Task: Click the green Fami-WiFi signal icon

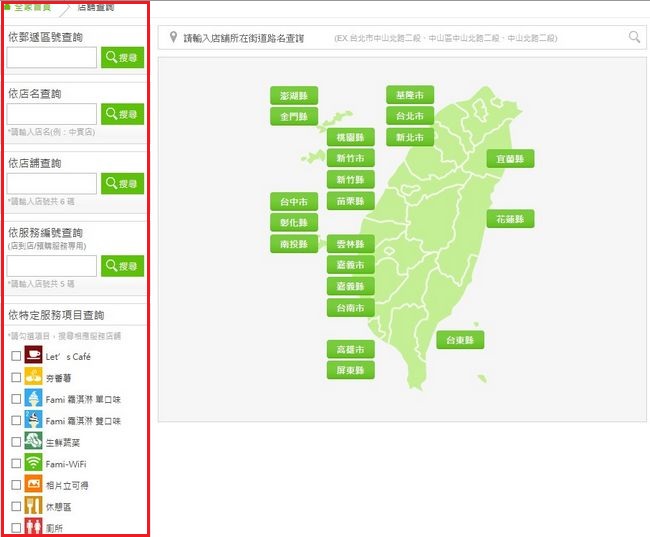Action: click(x=33, y=463)
